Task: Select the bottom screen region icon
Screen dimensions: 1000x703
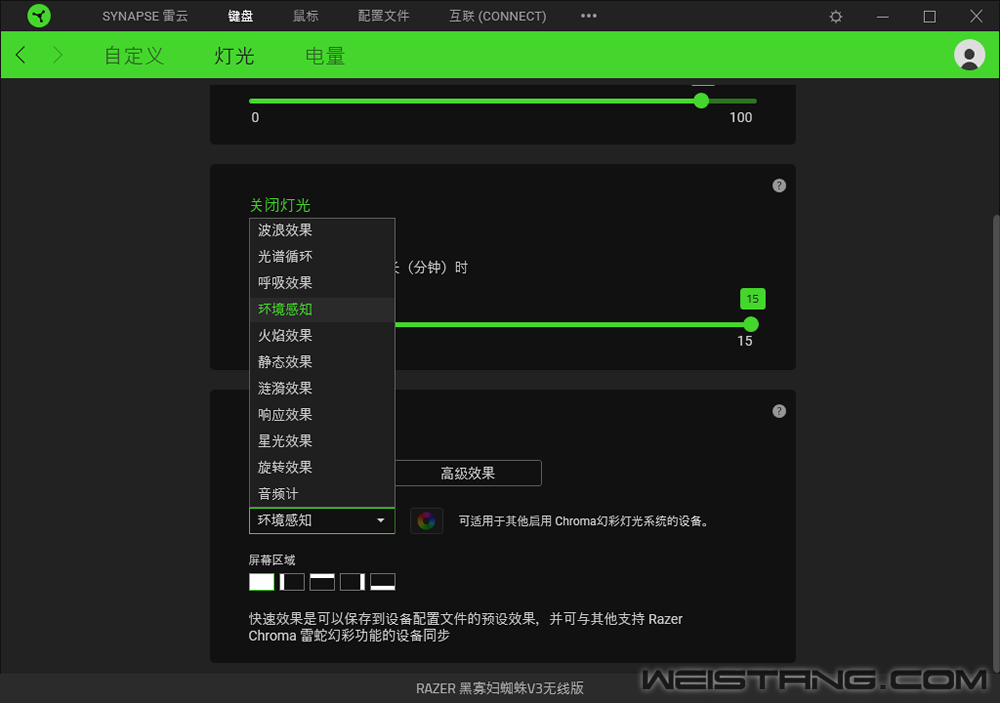Action: (x=383, y=582)
